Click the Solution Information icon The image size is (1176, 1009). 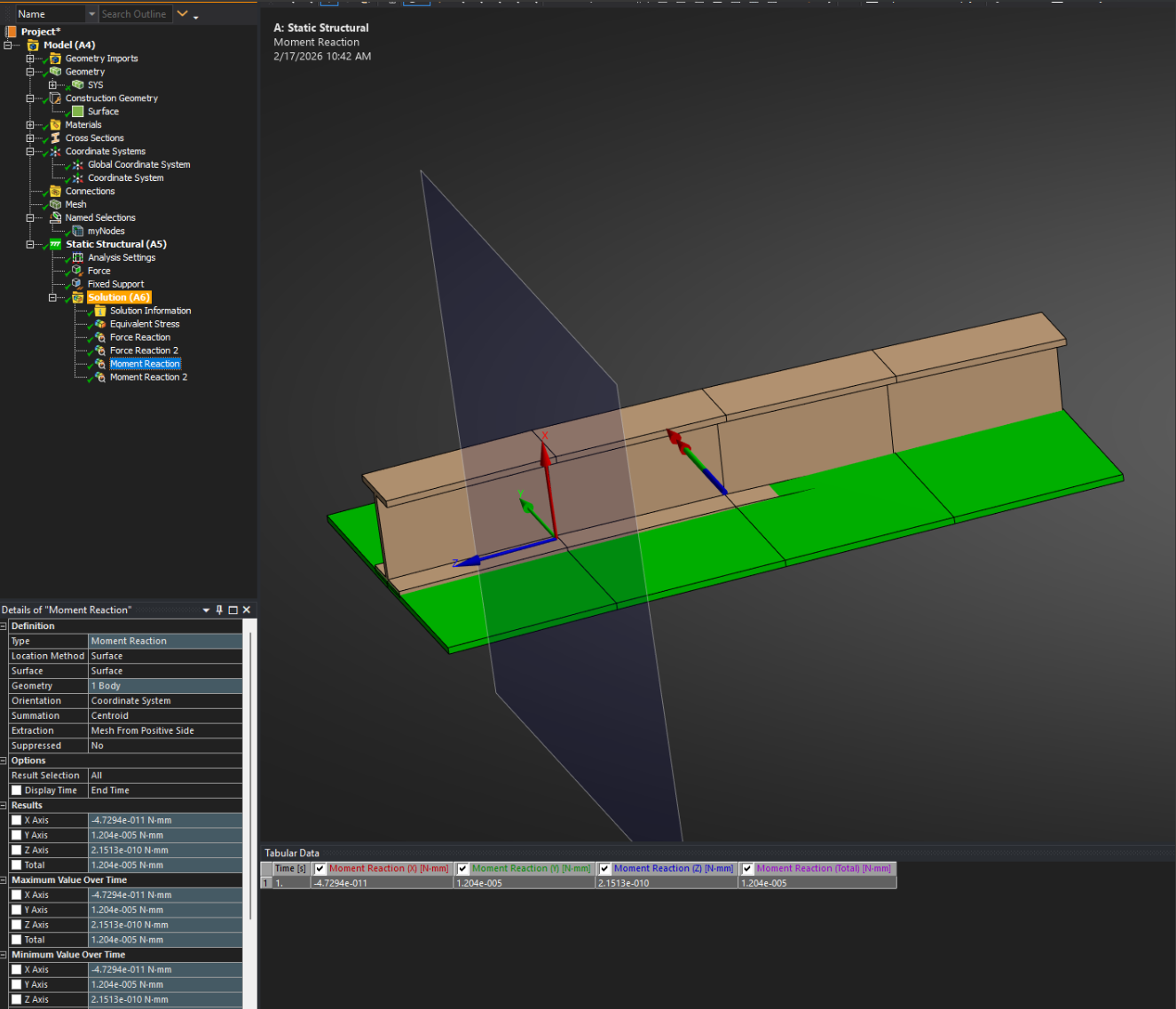pos(100,311)
